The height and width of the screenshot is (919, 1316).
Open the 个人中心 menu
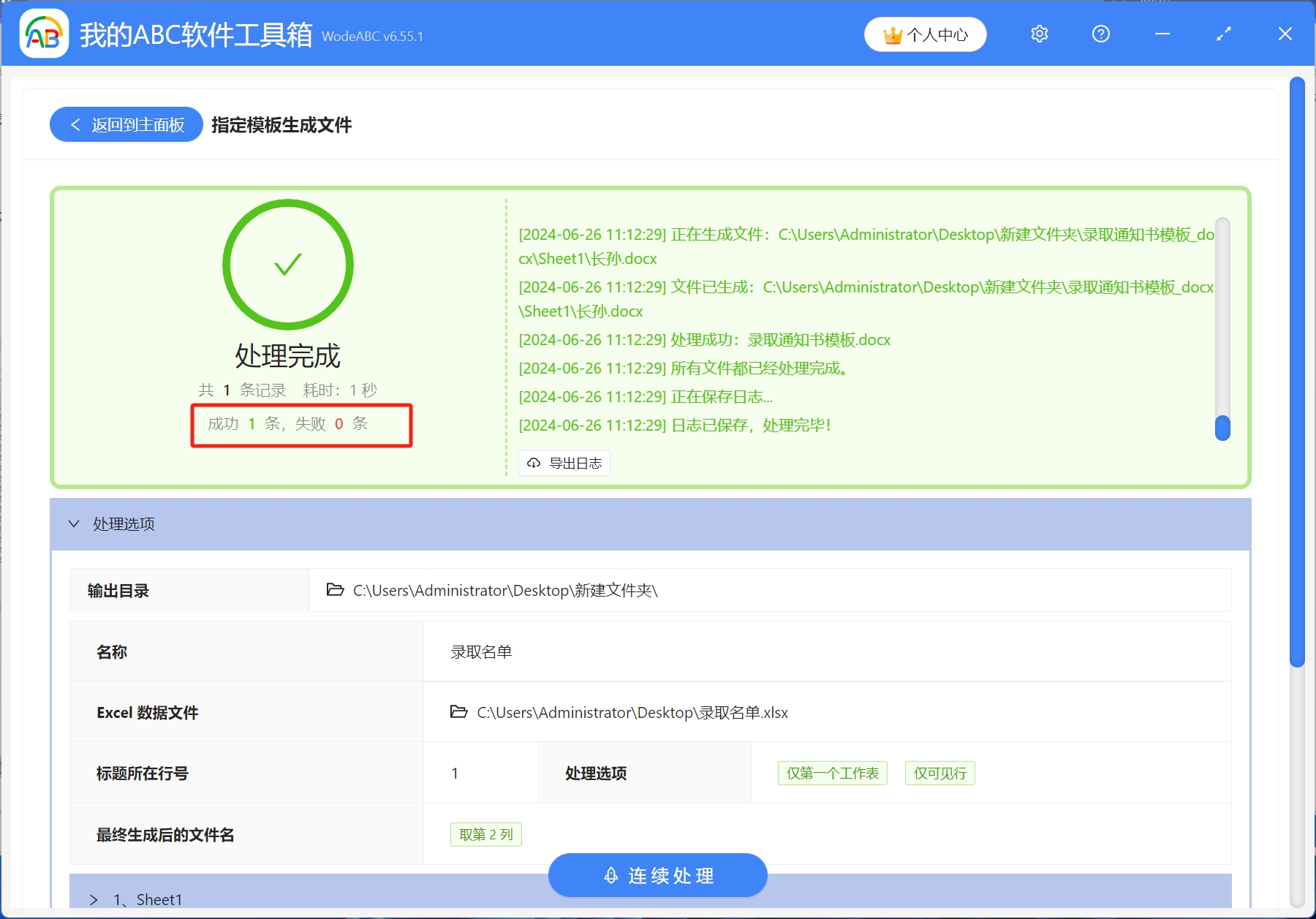tap(926, 34)
